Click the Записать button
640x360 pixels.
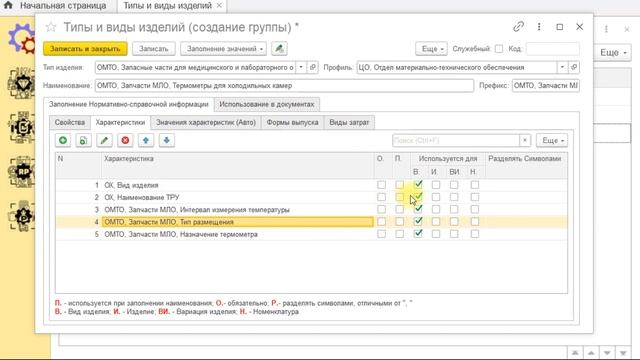pyautogui.click(x=153, y=49)
